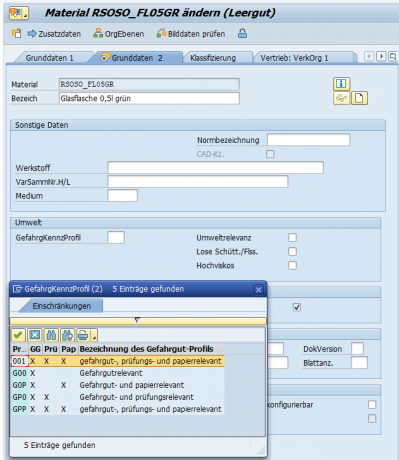Screen dimensions: 399x460
Task: Click the blue information icon button
Action: point(342,84)
